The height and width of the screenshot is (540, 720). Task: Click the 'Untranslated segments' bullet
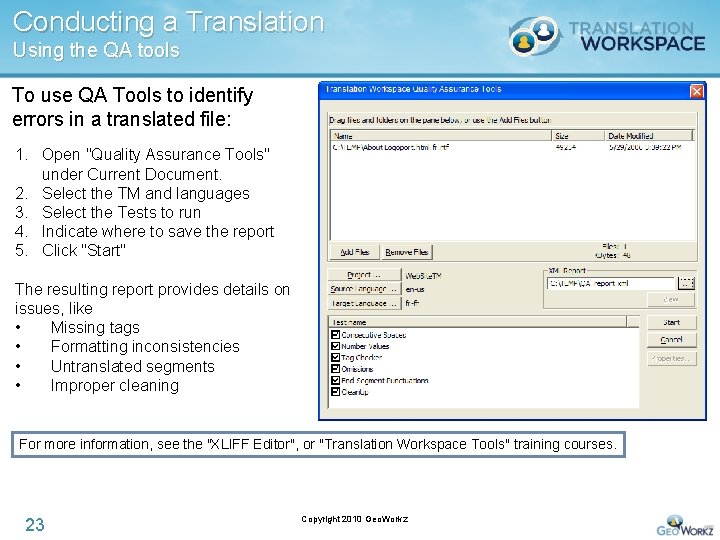pyautogui.click(x=133, y=366)
